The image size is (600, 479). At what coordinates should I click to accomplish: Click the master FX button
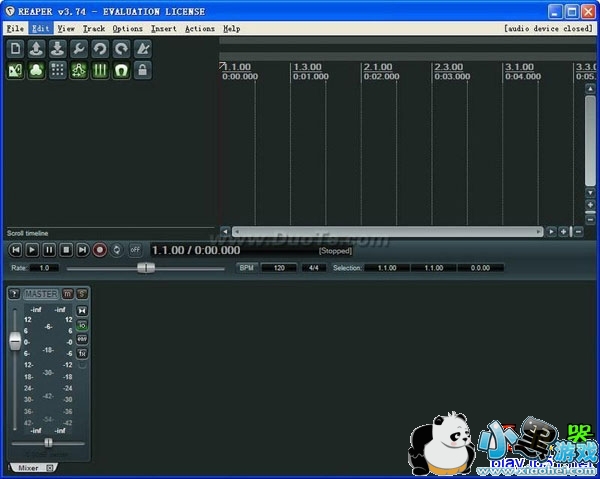click(82, 353)
